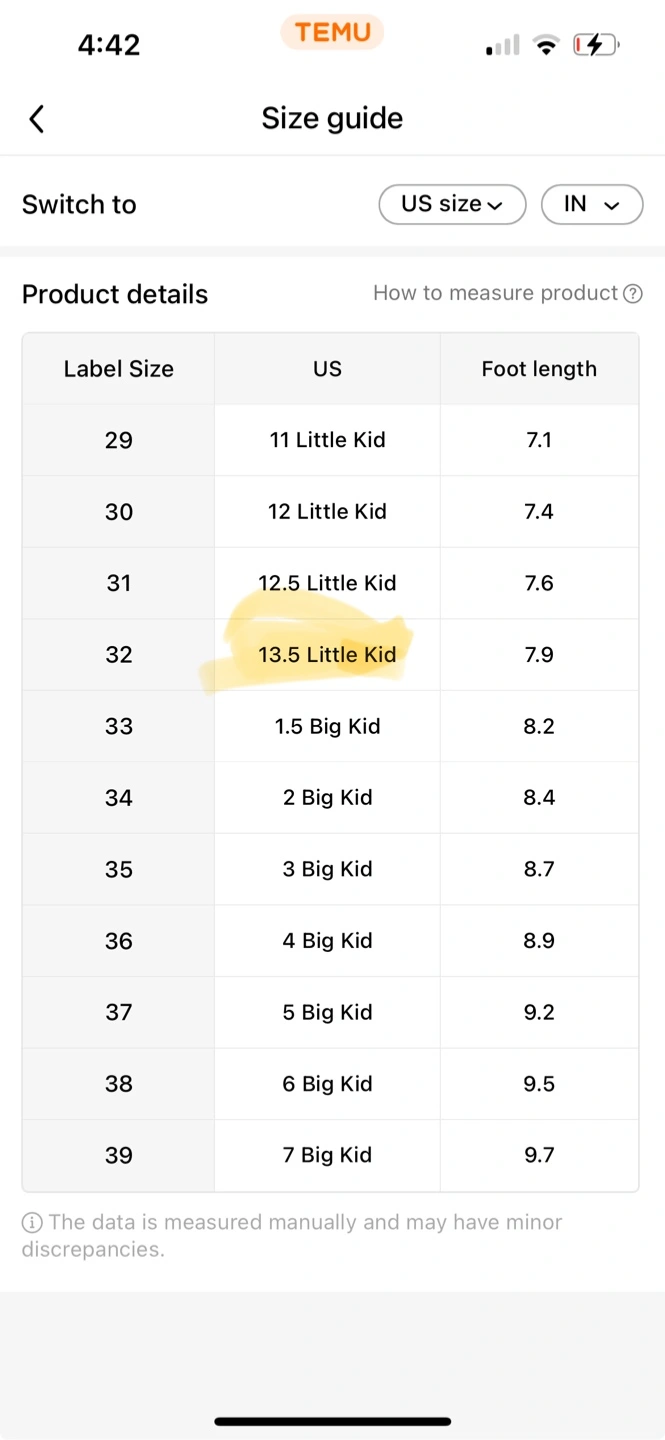Tap the info icon beside data disclaimer
Viewport: 665px width, 1440px height.
pyautogui.click(x=32, y=1222)
